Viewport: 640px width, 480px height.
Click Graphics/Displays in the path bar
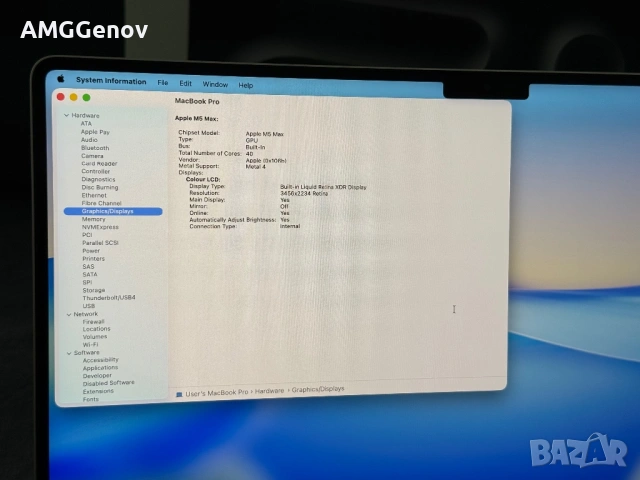(x=318, y=389)
